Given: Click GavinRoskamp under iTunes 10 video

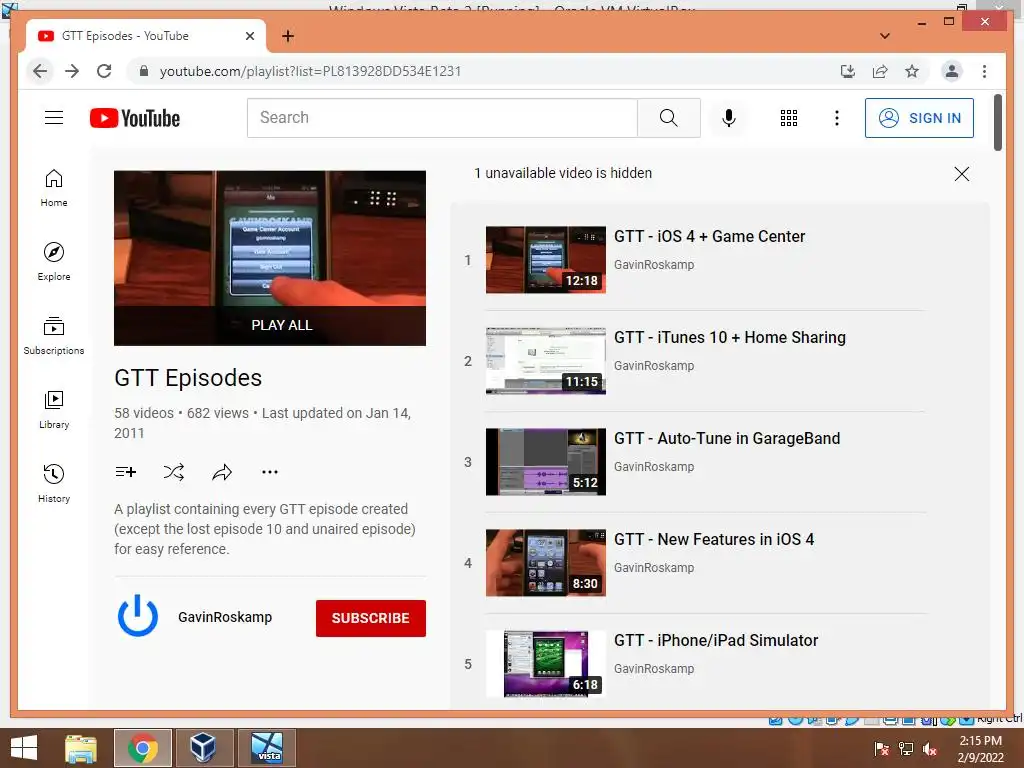Looking at the screenshot, I should [x=654, y=366].
